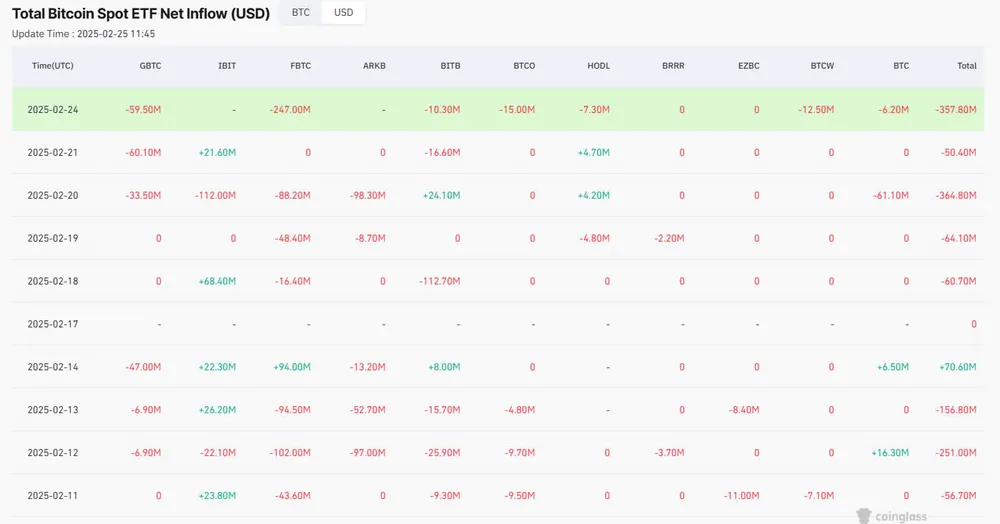Click the IBIT column header
This screenshot has width=1000, height=524.
(x=227, y=66)
